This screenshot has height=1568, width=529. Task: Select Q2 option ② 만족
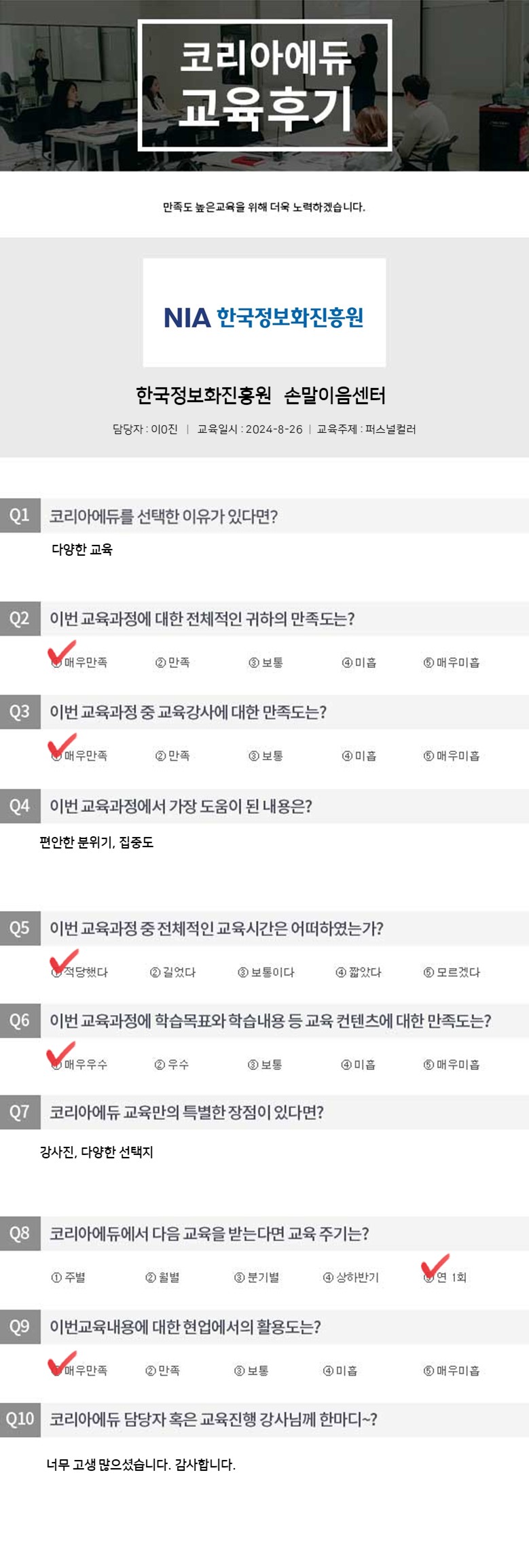pos(172,662)
